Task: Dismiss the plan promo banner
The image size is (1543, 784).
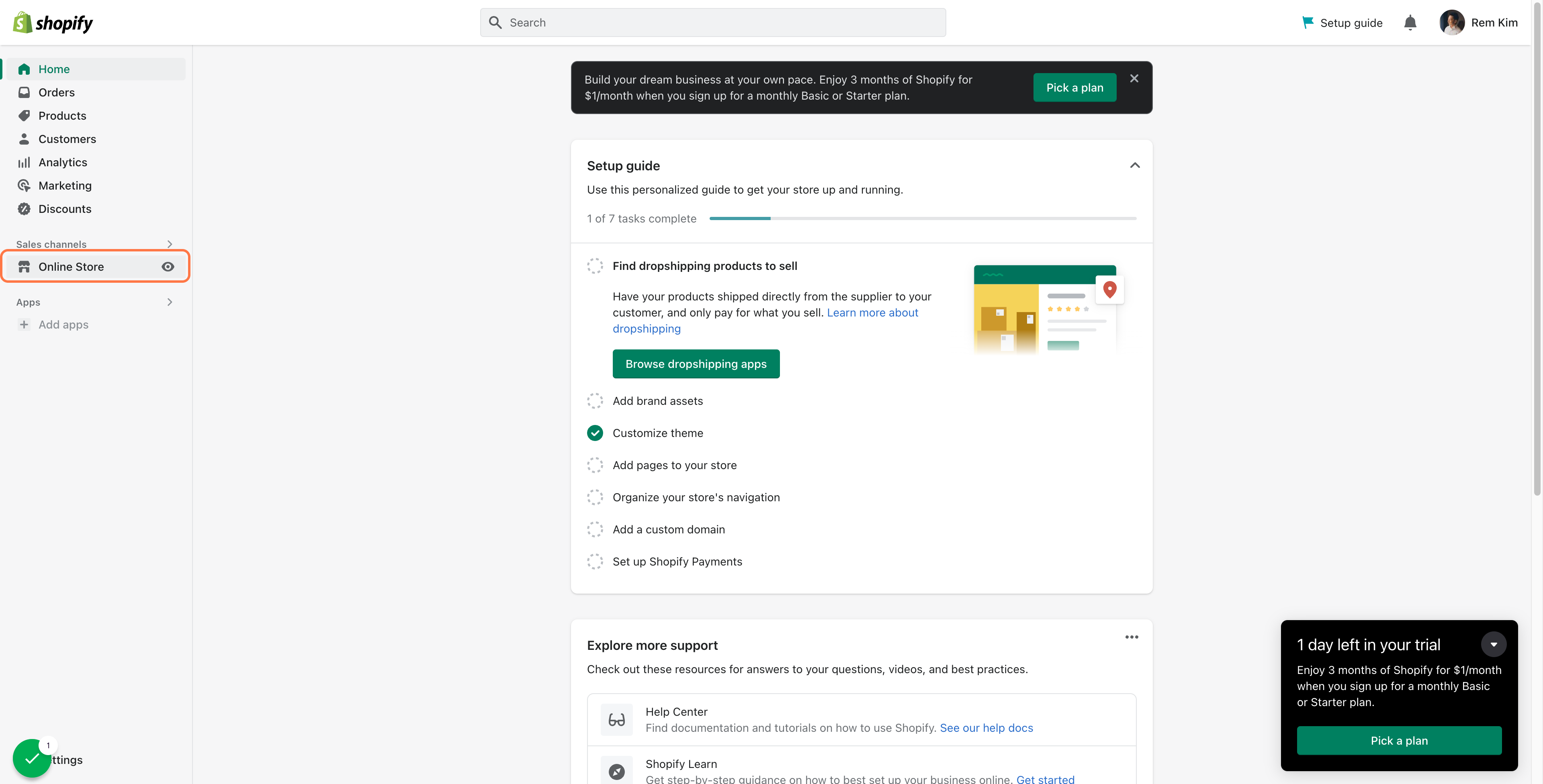Action: tap(1134, 78)
